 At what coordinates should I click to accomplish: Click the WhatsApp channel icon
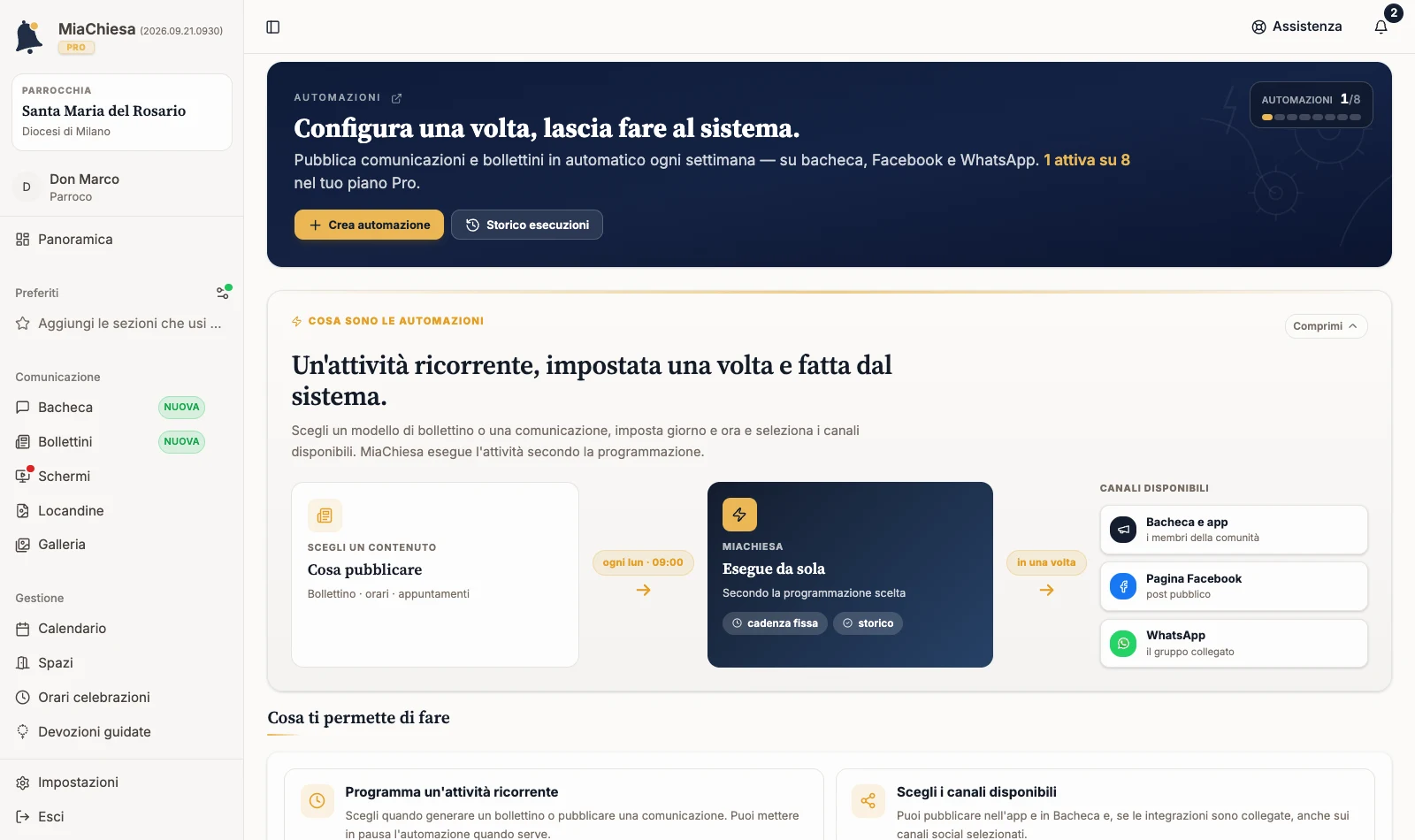pos(1123,643)
